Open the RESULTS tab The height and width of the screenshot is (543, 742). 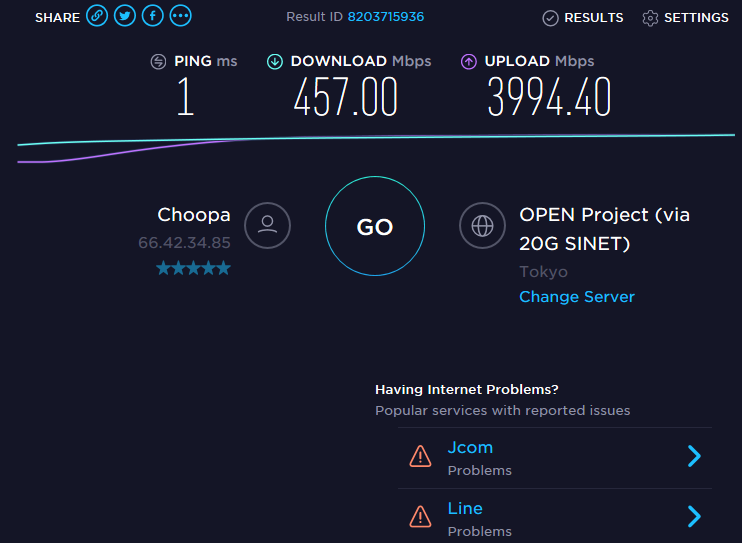click(x=583, y=18)
